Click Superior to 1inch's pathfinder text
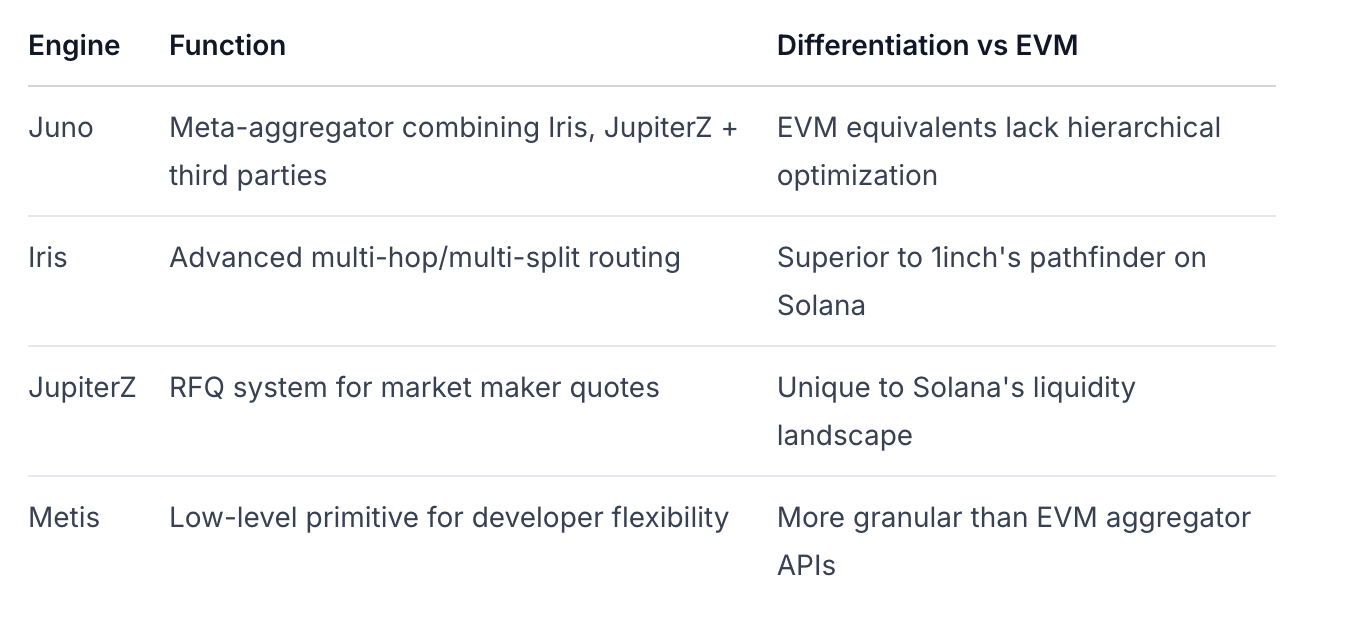The height and width of the screenshot is (630, 1368). pyautogui.click(x=991, y=258)
